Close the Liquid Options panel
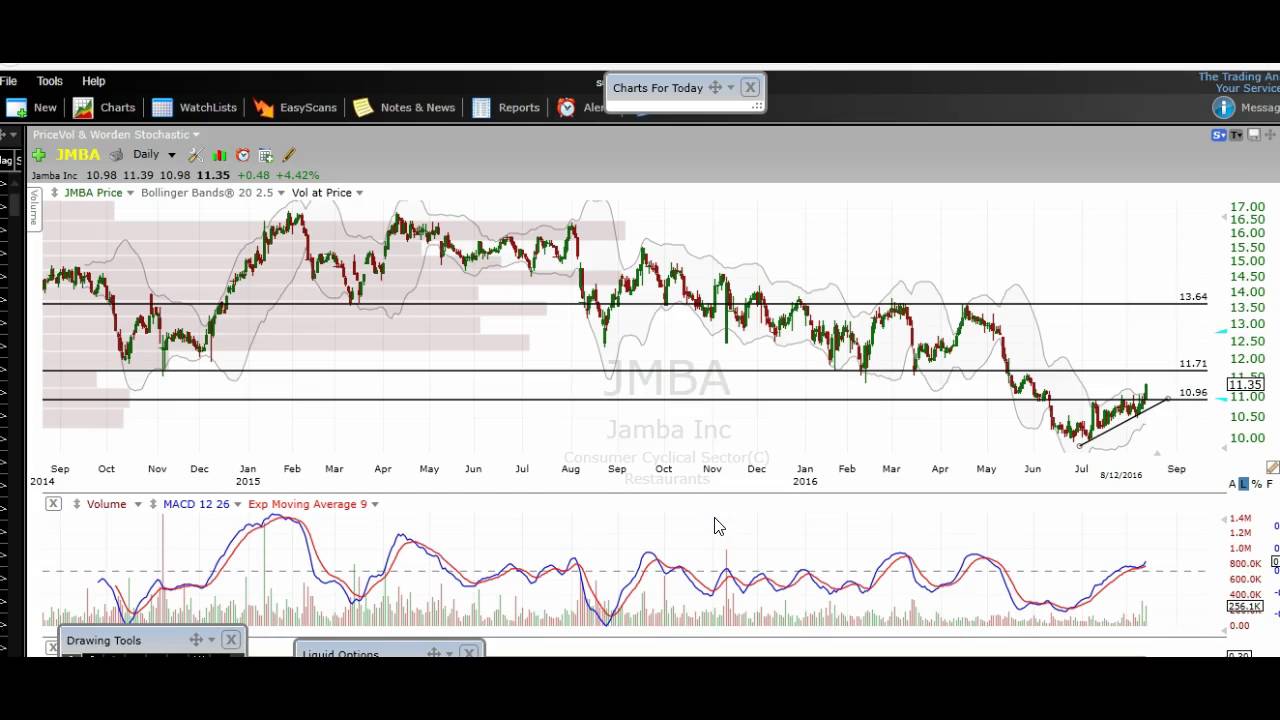This screenshot has height=720, width=1280. pos(468,652)
